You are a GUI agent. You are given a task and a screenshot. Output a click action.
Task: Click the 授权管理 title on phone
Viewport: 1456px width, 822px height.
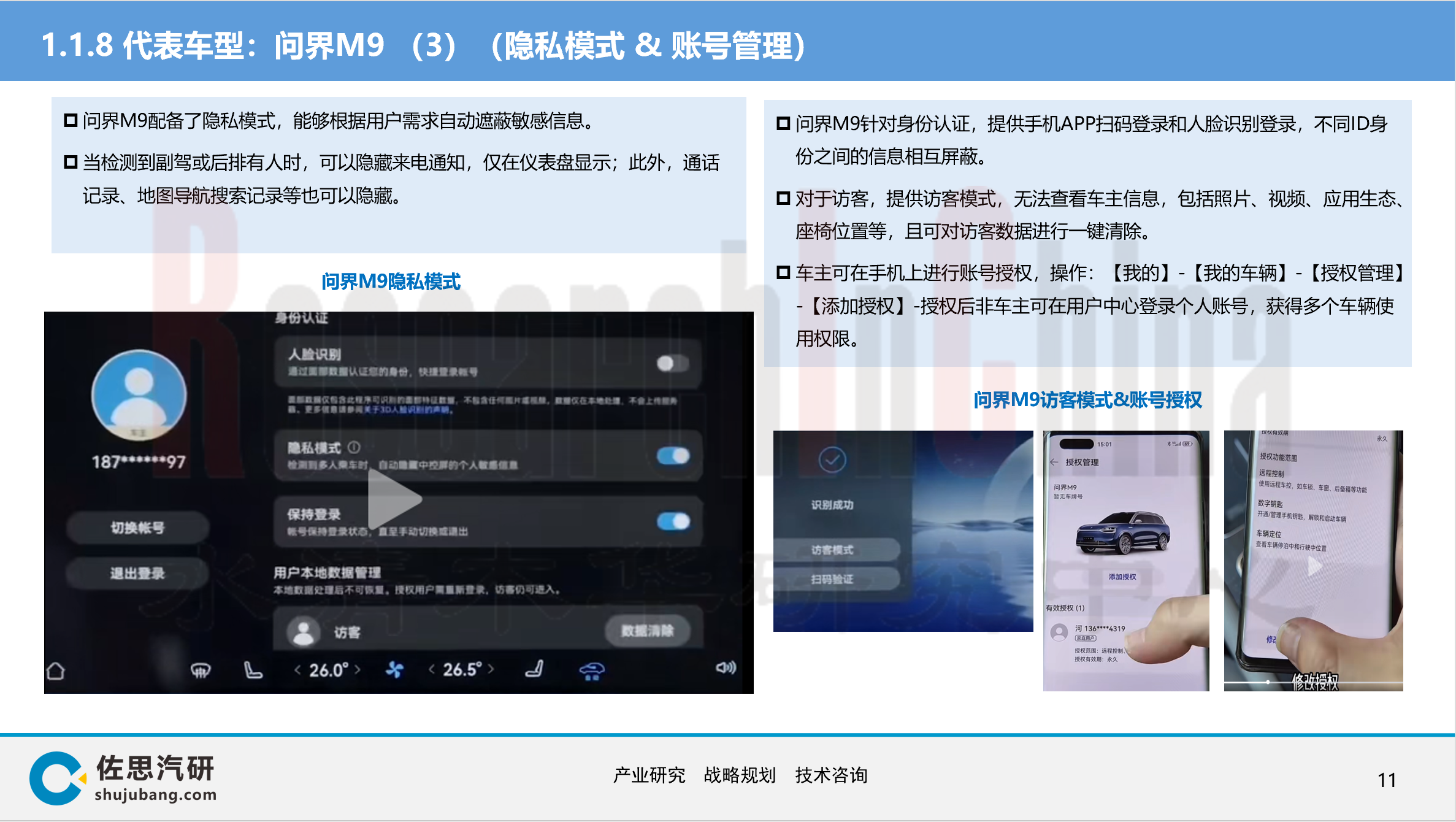point(1082,462)
